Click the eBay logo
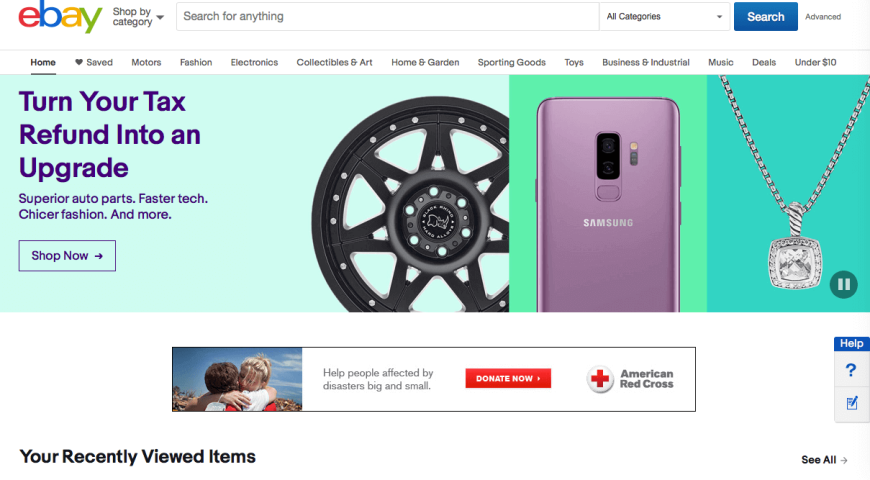 [60, 17]
